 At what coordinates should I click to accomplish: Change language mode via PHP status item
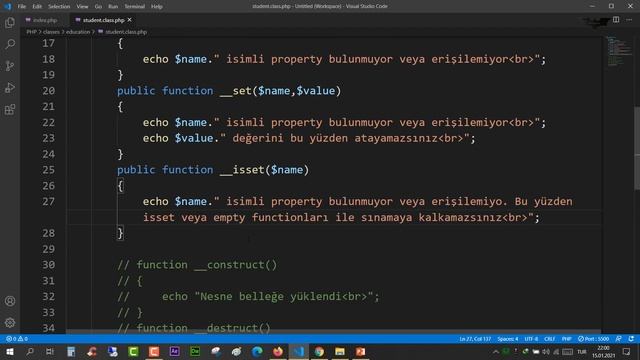pos(567,339)
